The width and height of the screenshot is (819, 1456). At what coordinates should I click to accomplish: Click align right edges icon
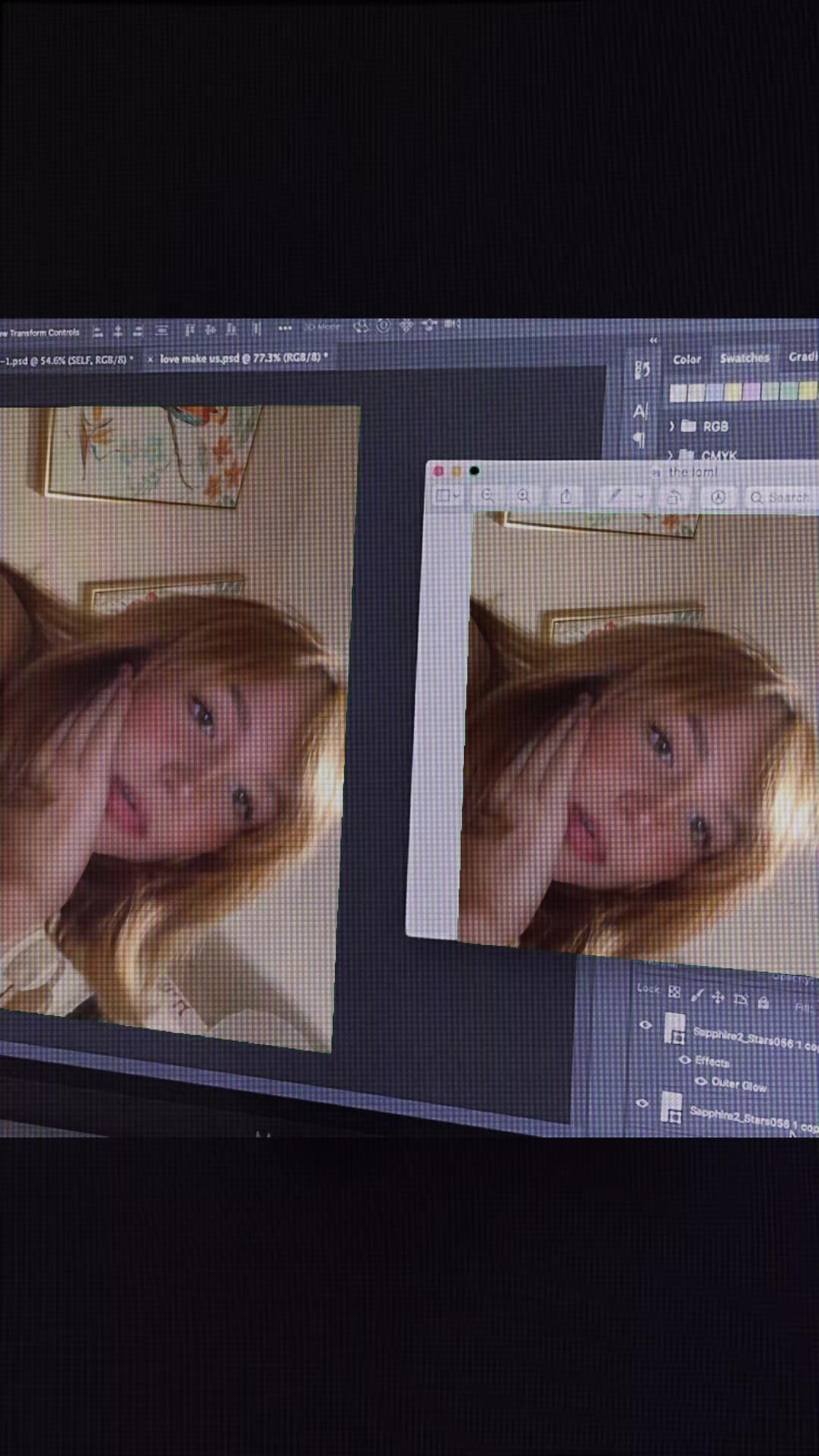pyautogui.click(x=137, y=331)
